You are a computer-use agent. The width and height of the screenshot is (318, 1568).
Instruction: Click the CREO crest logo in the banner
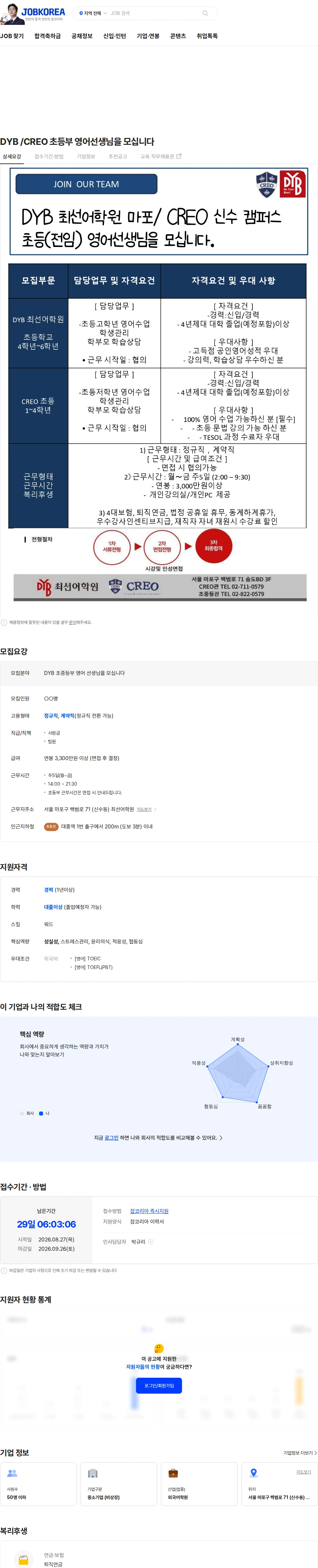(266, 185)
